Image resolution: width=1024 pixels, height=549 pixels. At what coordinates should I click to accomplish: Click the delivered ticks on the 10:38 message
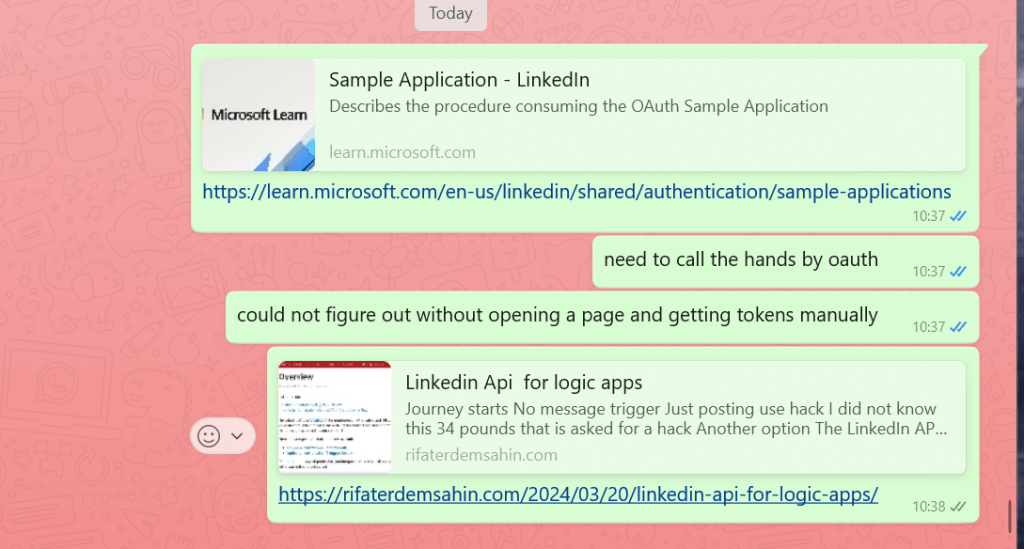[958, 507]
